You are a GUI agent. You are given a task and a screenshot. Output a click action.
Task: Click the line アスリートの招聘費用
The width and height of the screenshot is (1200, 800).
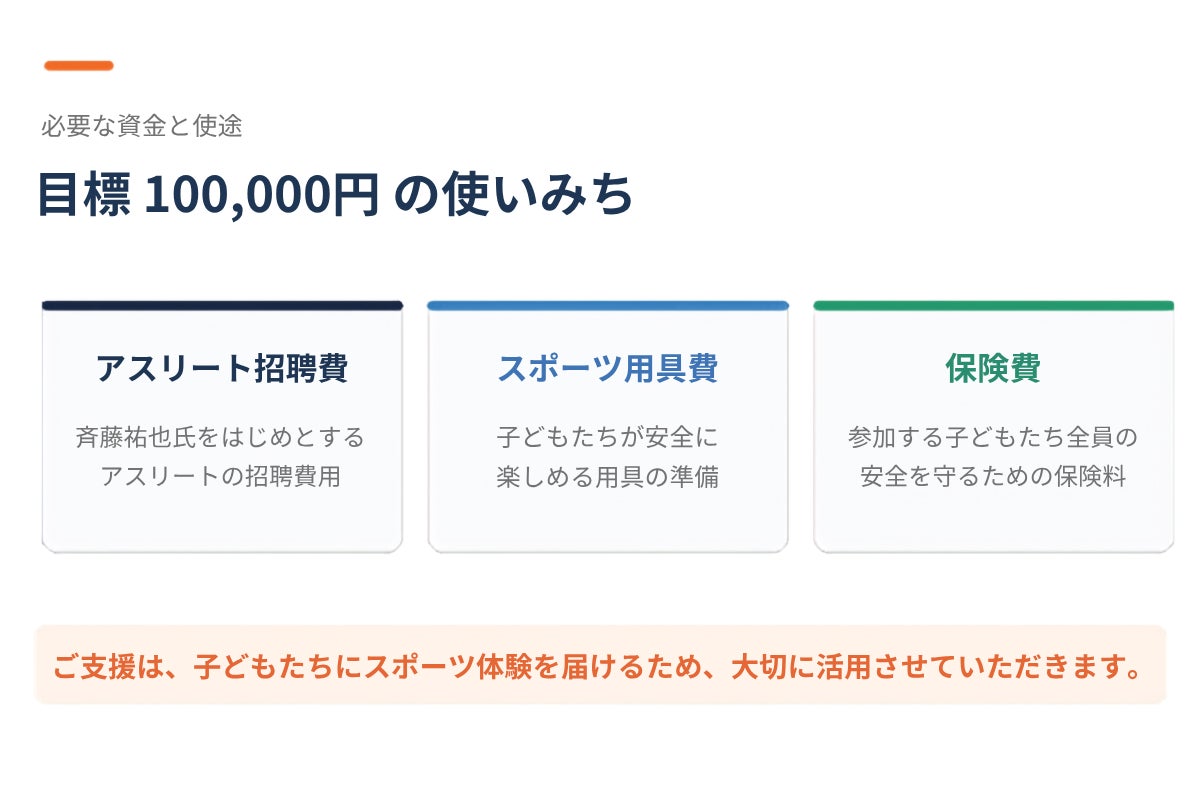tap(221, 477)
